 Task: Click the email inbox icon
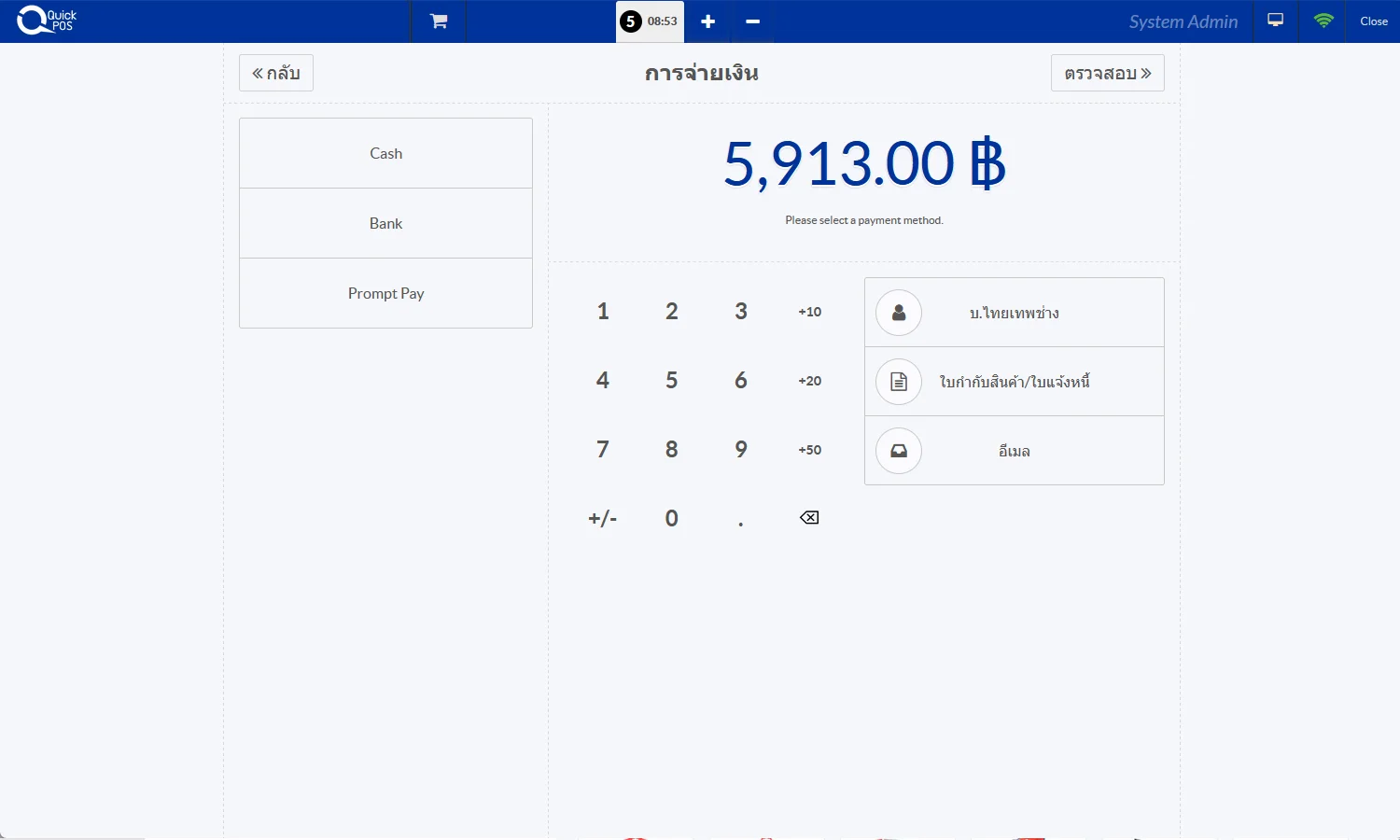coord(899,451)
